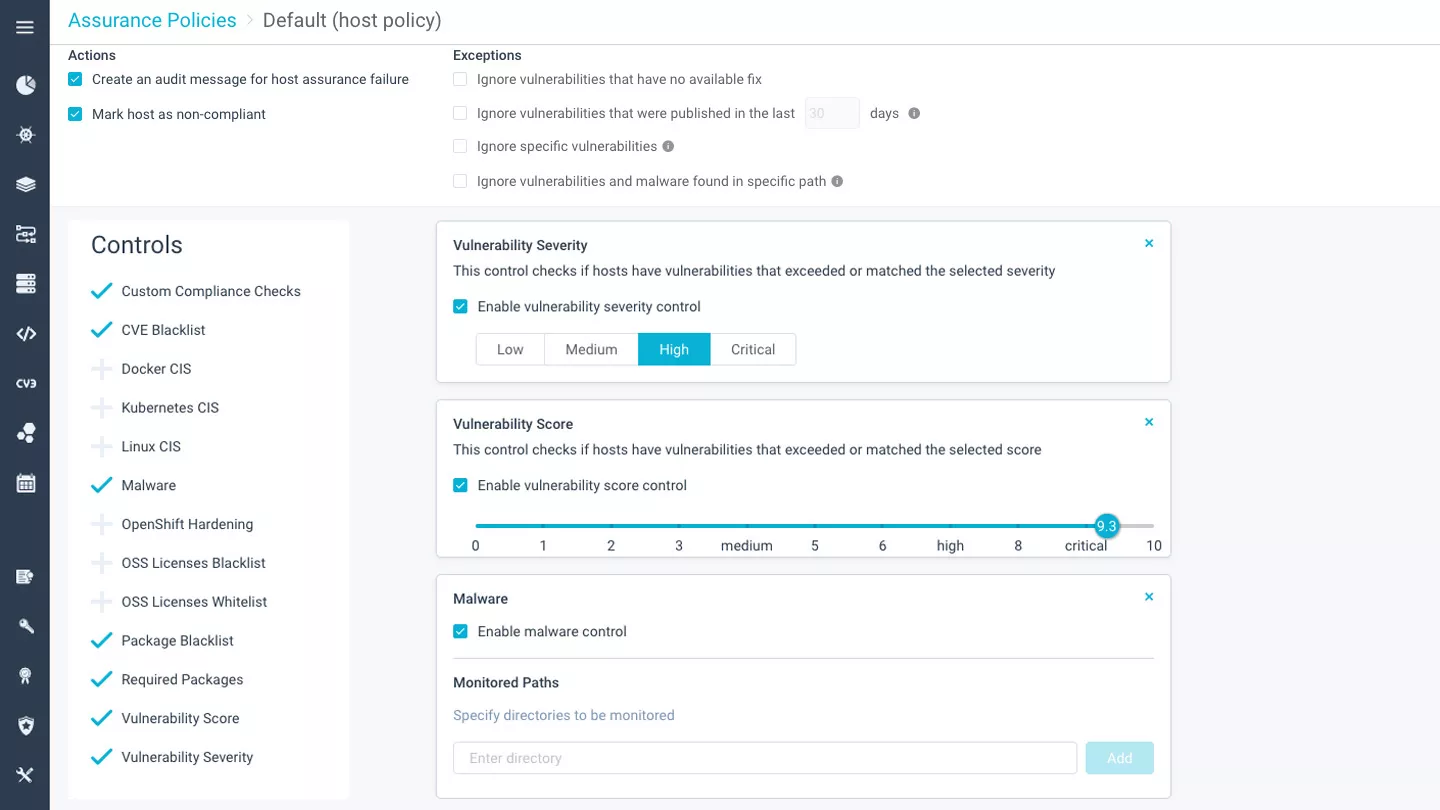Click score slider track at high mark
1440x810 pixels.
(950, 525)
